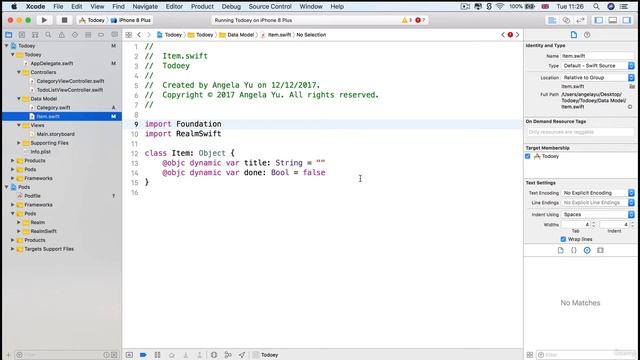Show the standard editor
This screenshot has width=640, height=360.
(552, 20)
